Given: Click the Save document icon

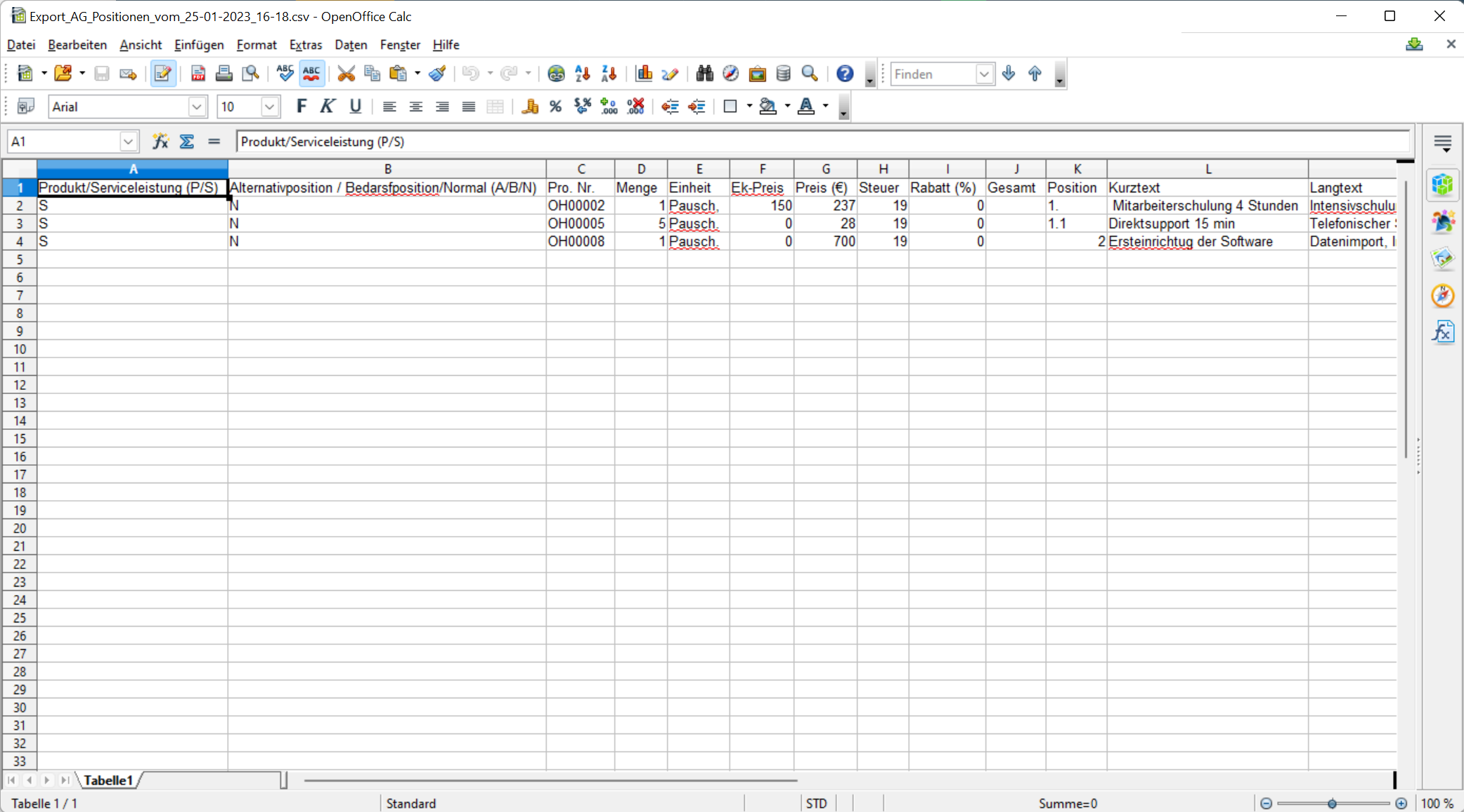Looking at the screenshot, I should (101, 74).
